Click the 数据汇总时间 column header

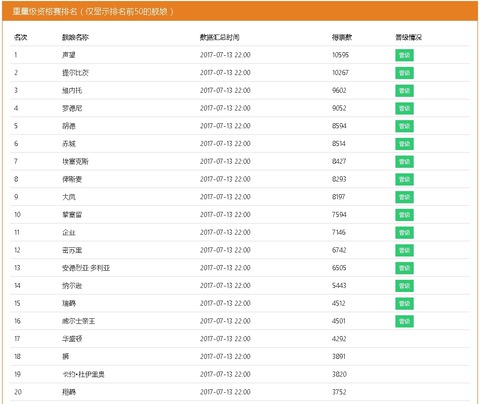[219, 37]
